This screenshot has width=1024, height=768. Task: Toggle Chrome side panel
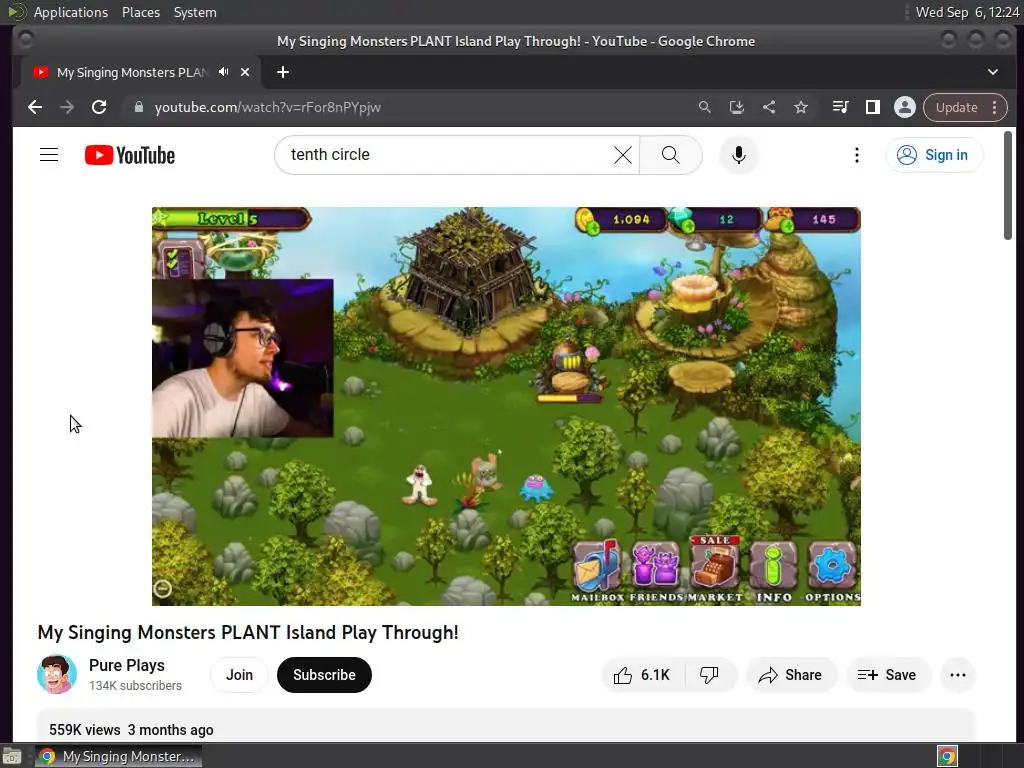pyautogui.click(x=872, y=107)
